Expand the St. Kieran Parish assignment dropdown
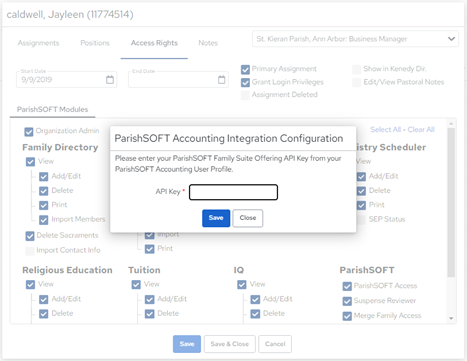The width and height of the screenshot is (467, 361). tap(355, 39)
